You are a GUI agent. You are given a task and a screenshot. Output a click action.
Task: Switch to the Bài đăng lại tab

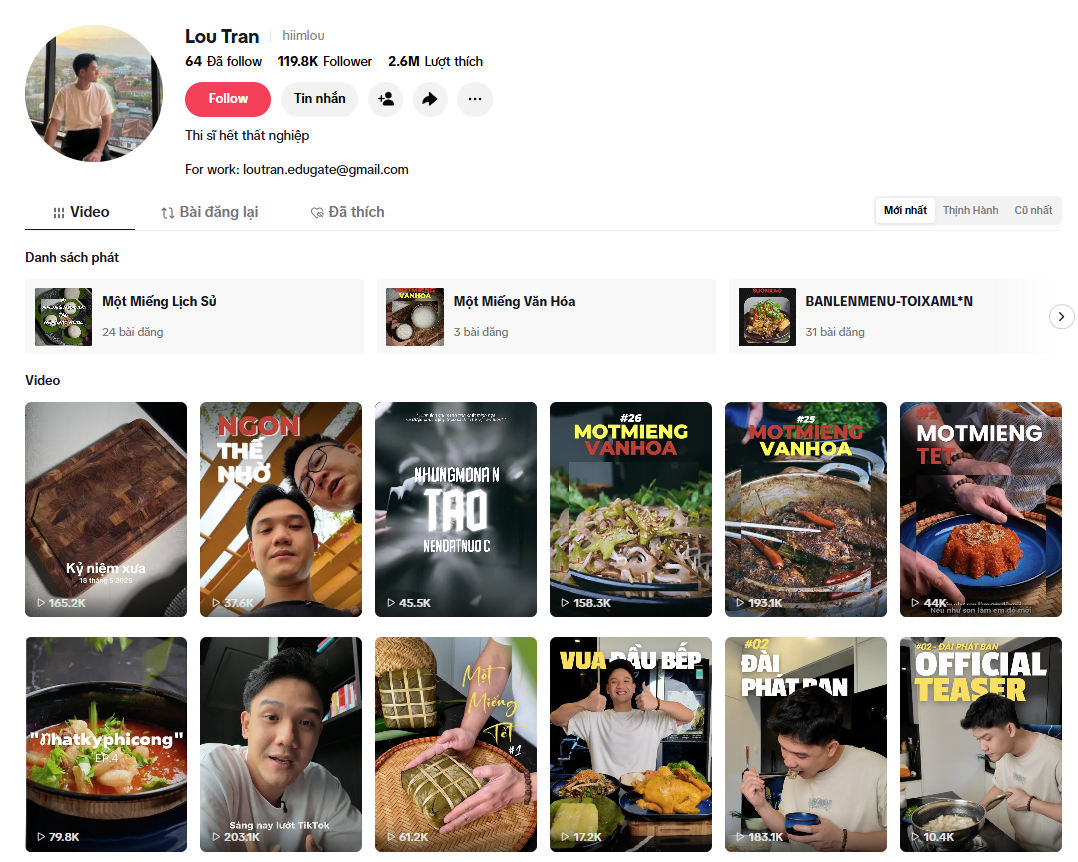pyautogui.click(x=210, y=212)
